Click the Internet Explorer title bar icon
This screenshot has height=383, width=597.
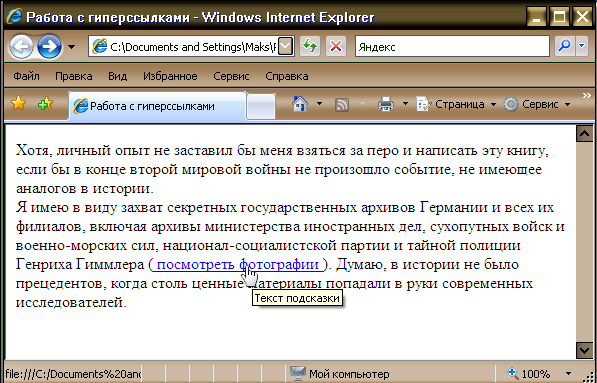point(14,16)
